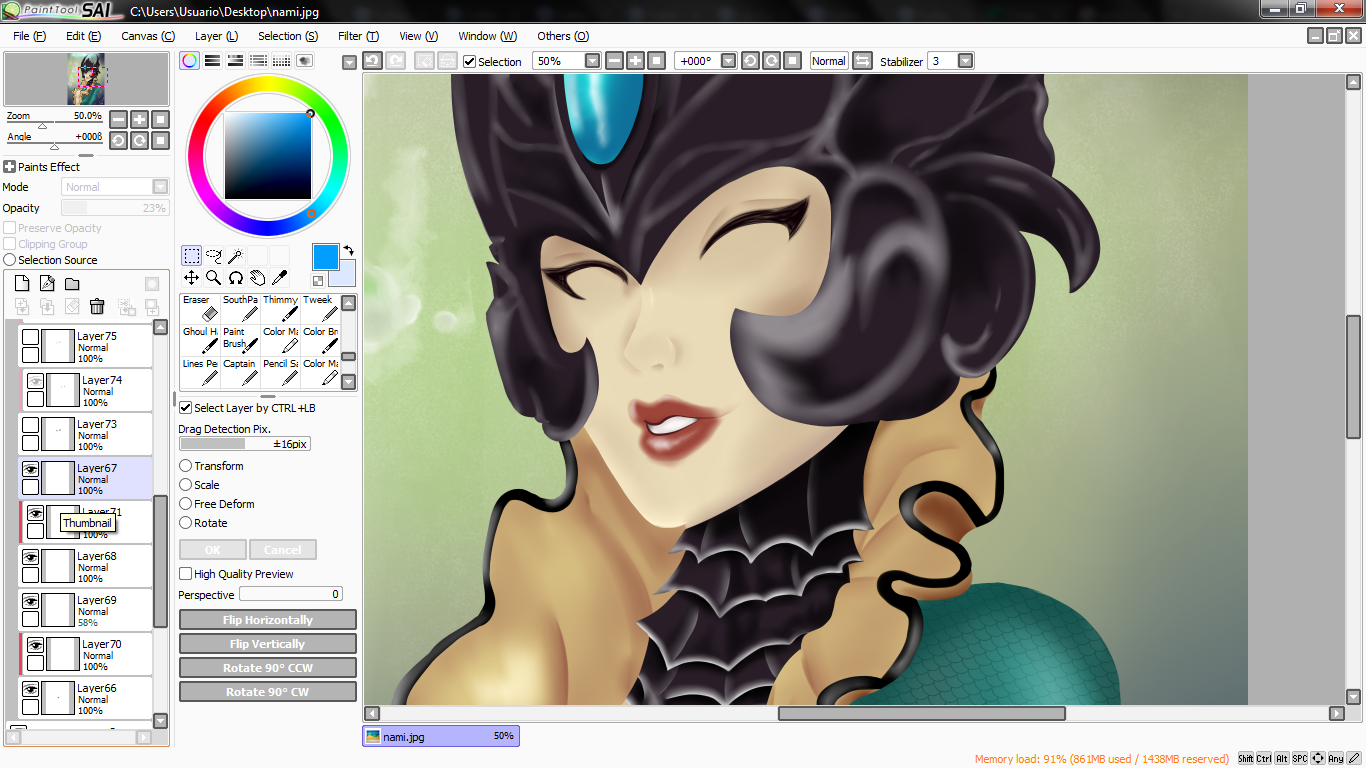
Task: Select the Lasso tool
Action: click(213, 256)
